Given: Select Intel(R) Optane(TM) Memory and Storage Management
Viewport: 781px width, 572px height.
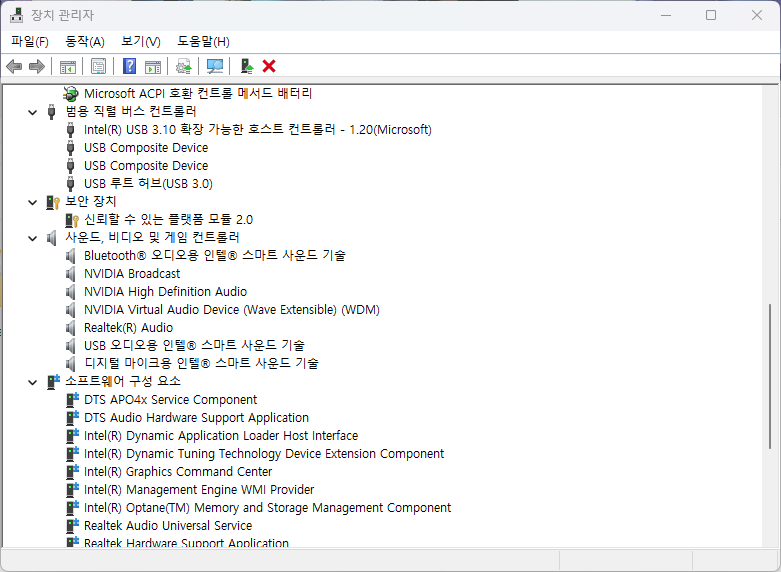Looking at the screenshot, I should pos(267,507).
